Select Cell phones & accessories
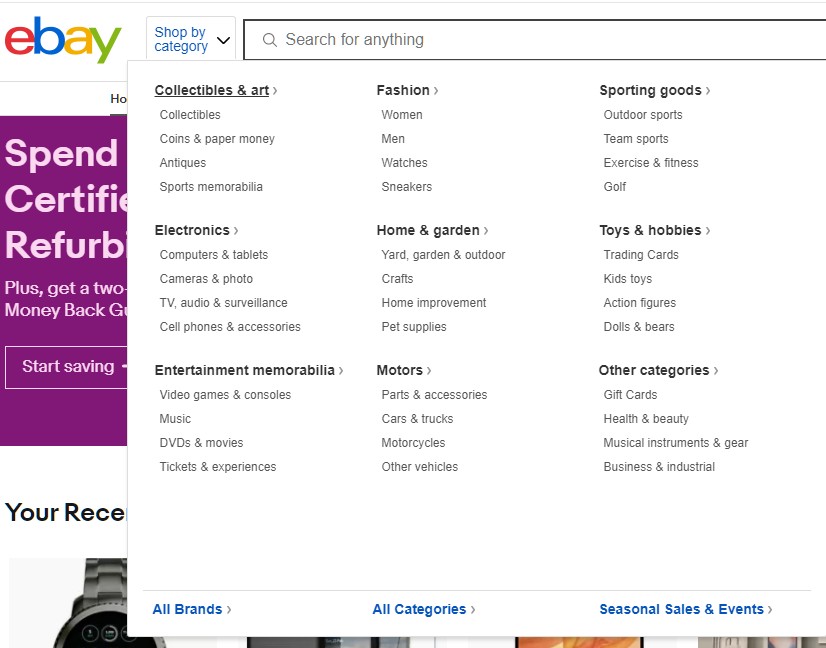Image resolution: width=826 pixels, height=648 pixels. click(230, 327)
